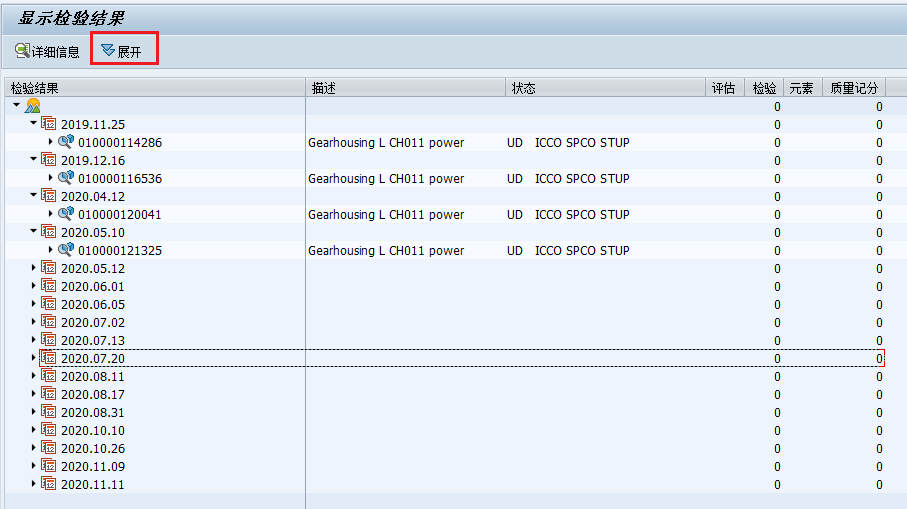This screenshot has height=509, width=907.
Task: Collapse the root tree node arrow
Action: 17,105
